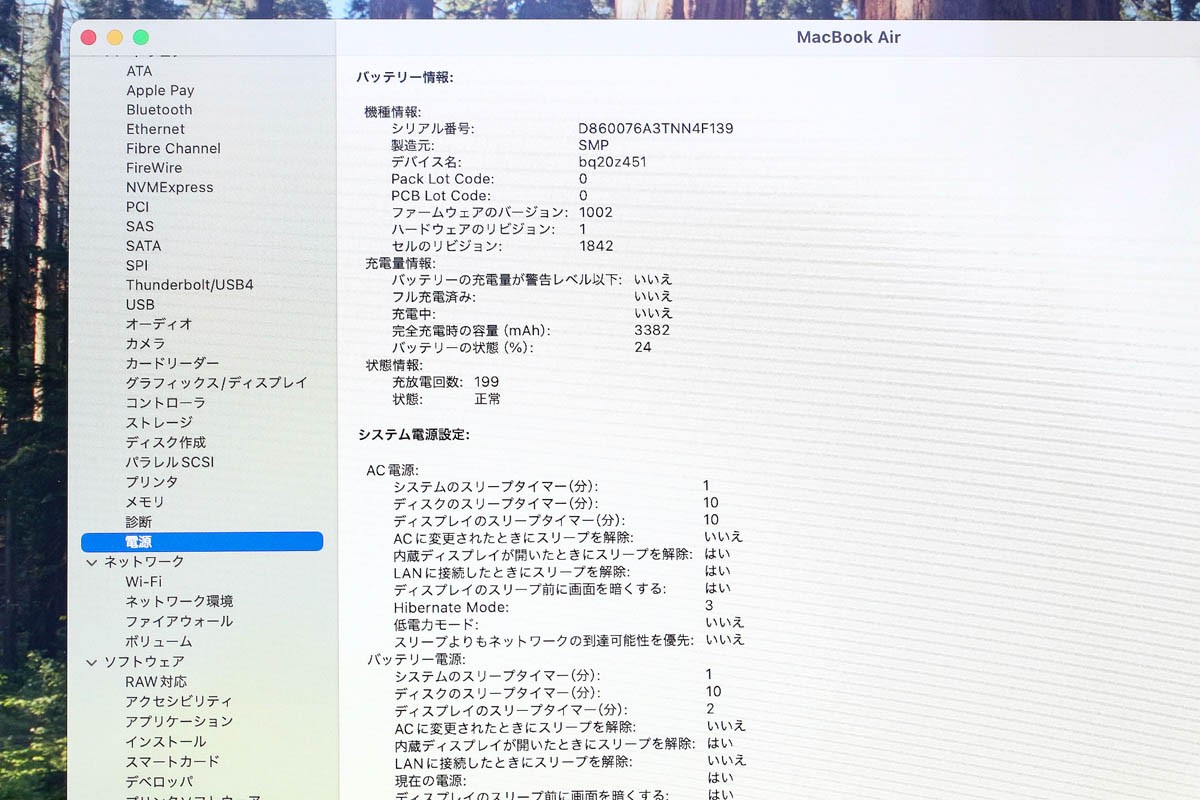Image resolution: width=1200 pixels, height=800 pixels.
Task: Select the ストレージ sidebar entry
Action: point(159,423)
